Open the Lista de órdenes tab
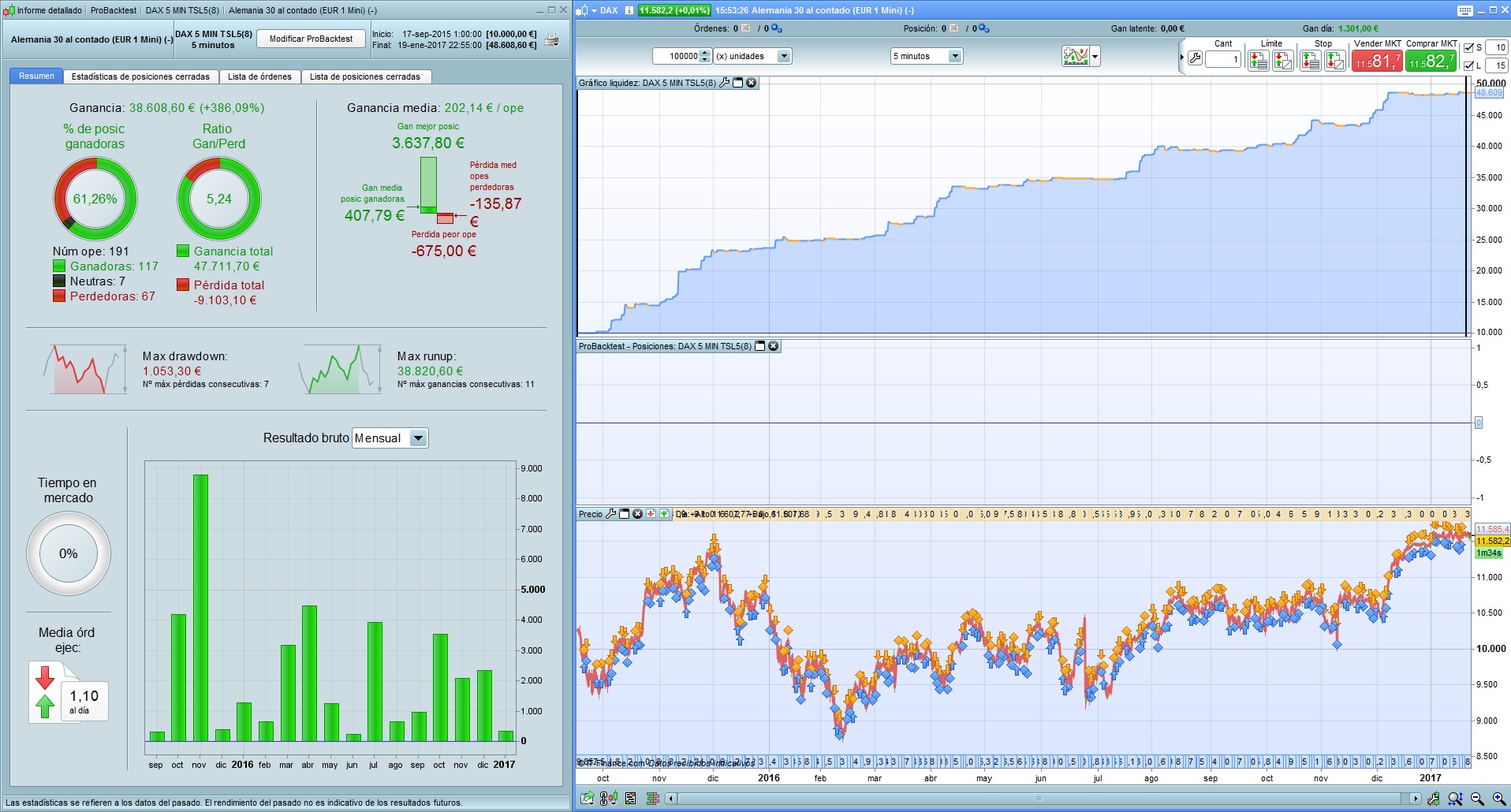The image size is (1511, 812). [259, 76]
